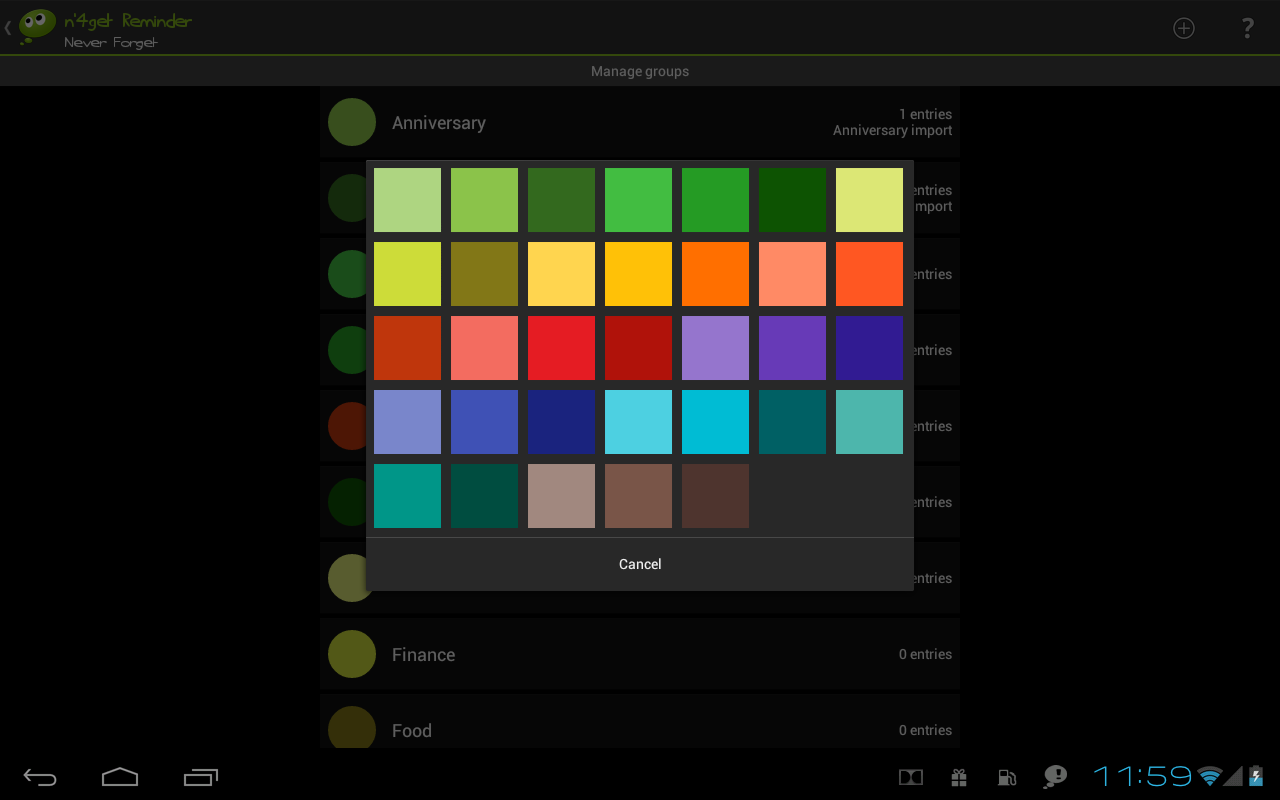This screenshot has width=1280, height=800.
Task: Tap the clock in the status bar
Action: coord(1142,776)
